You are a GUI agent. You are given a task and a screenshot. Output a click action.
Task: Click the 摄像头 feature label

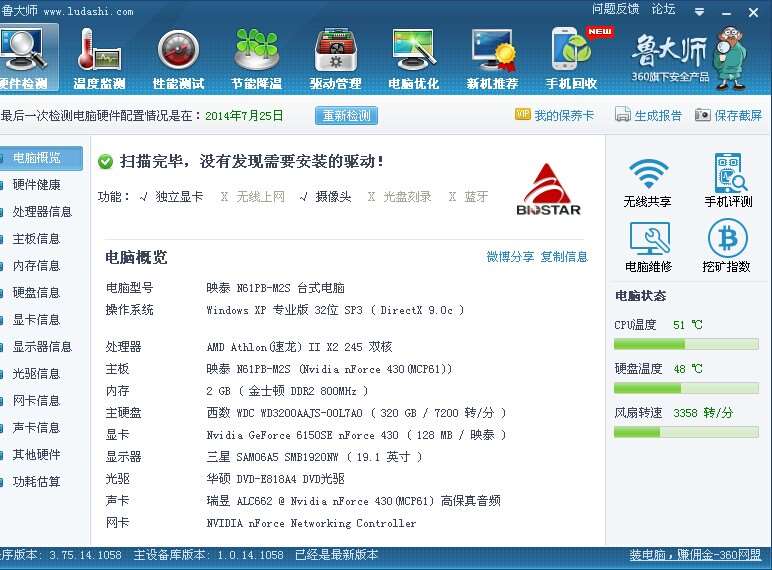333,197
